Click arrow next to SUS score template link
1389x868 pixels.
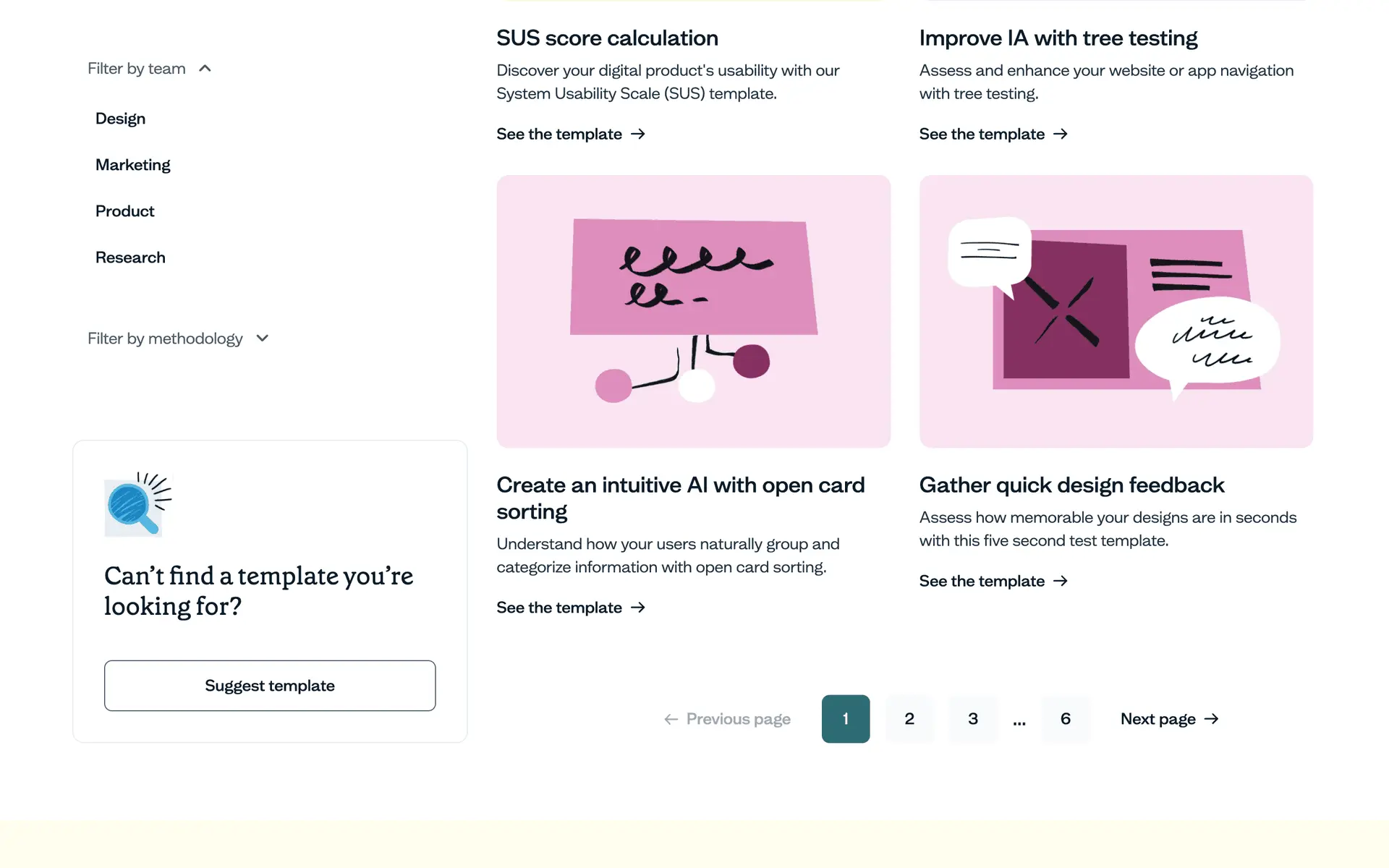(638, 135)
